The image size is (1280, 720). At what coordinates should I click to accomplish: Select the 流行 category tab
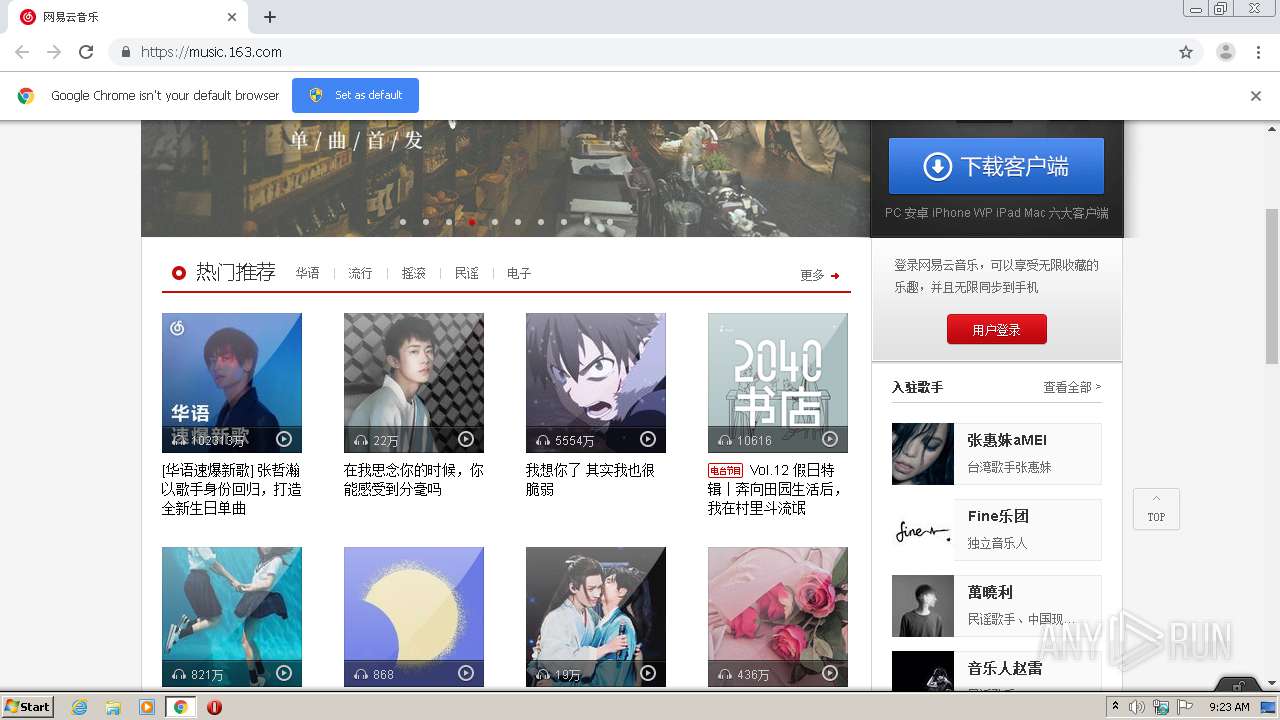click(x=360, y=273)
